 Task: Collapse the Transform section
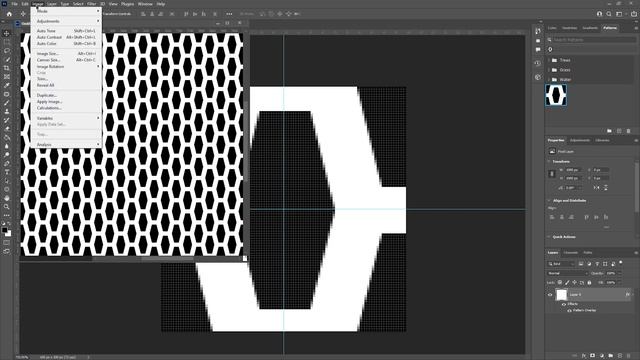pyautogui.click(x=549, y=162)
